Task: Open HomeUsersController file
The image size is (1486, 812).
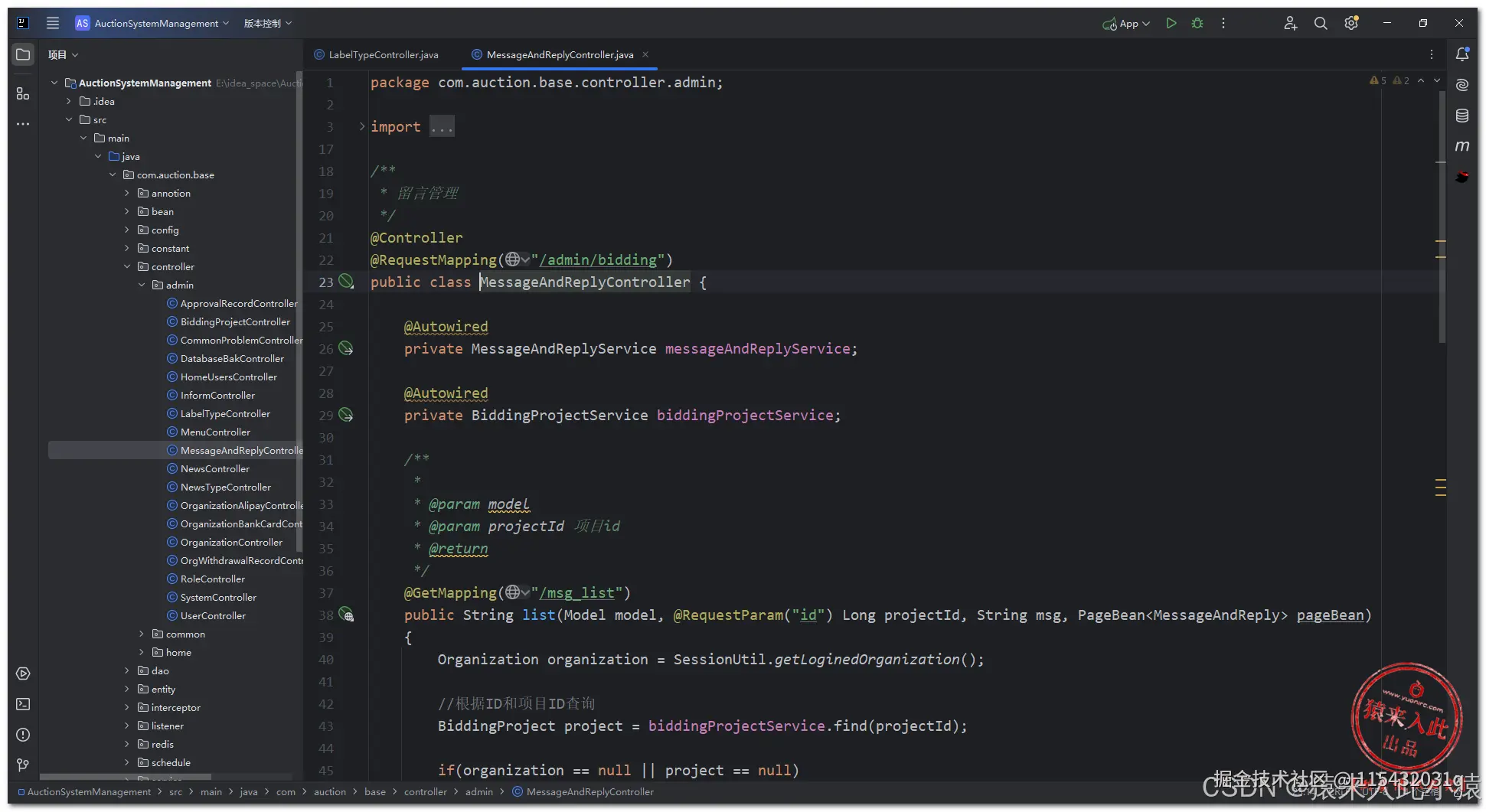Action: coord(229,377)
